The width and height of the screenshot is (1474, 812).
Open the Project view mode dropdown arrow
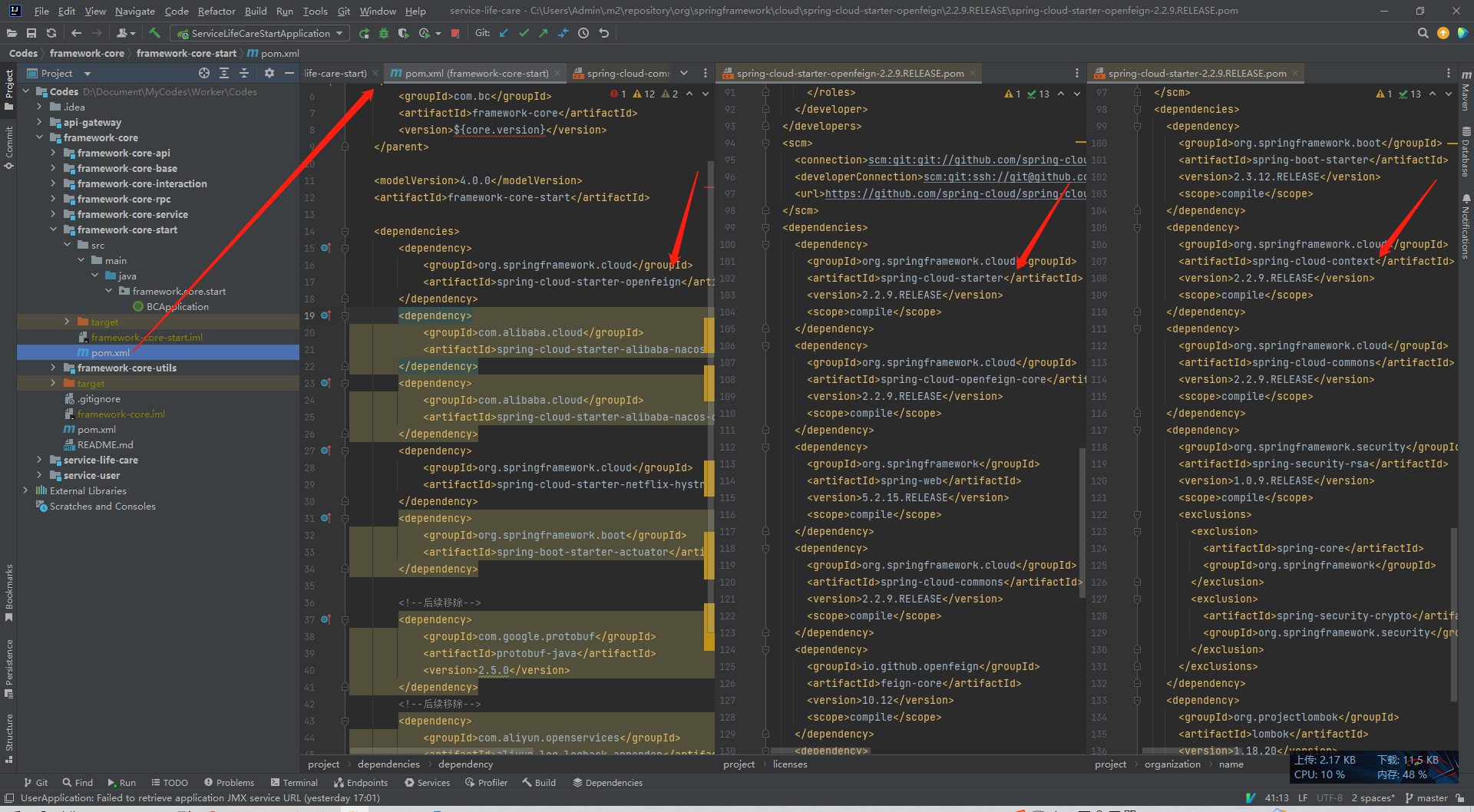pos(87,74)
